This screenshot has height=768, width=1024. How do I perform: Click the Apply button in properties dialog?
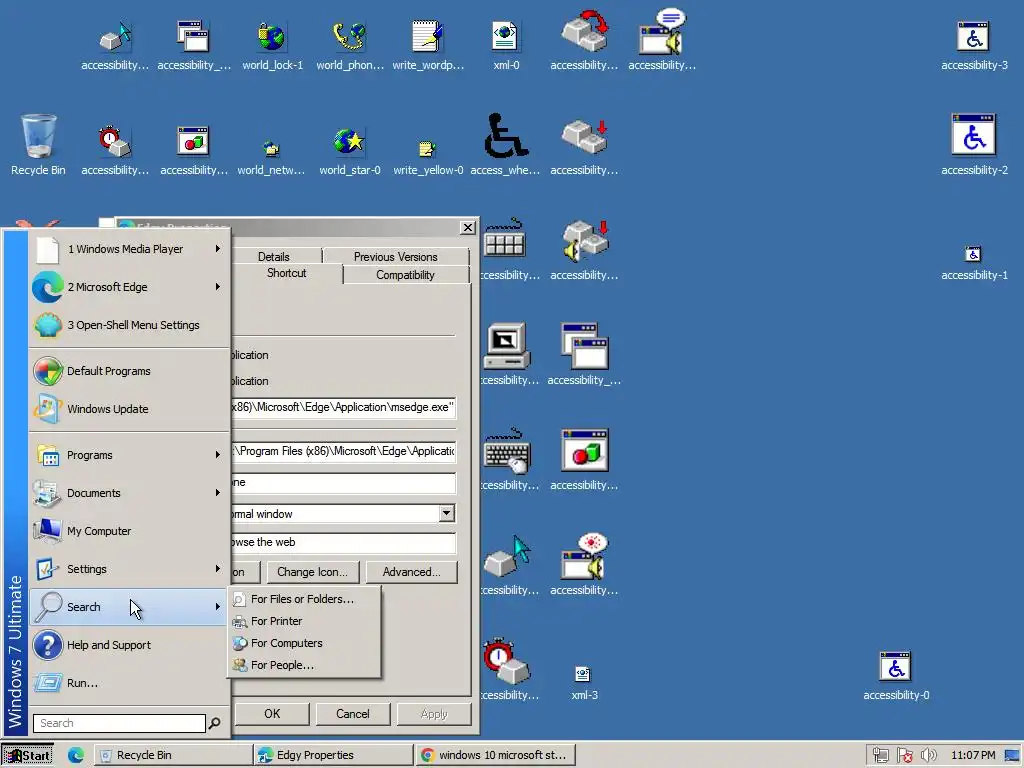point(434,714)
